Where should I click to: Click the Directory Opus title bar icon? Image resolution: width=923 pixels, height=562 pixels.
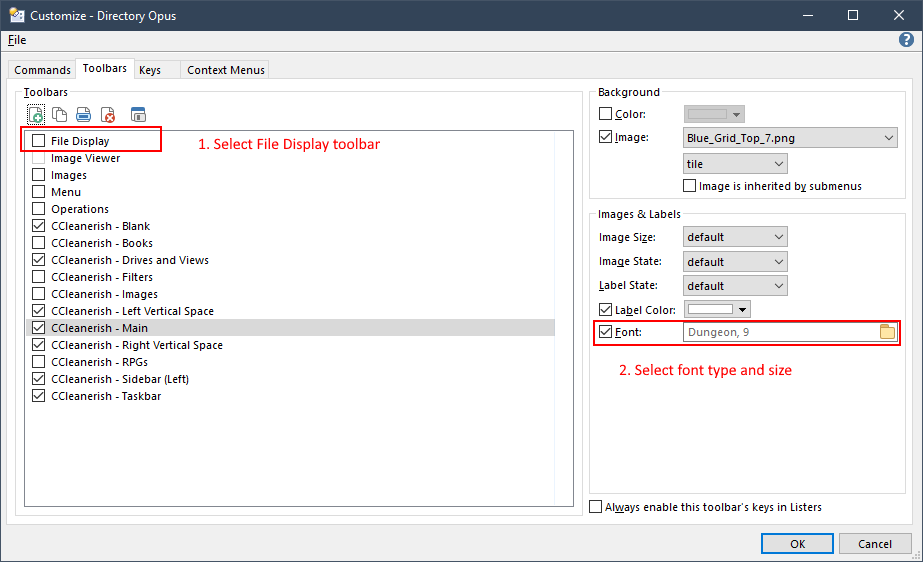pos(16,15)
